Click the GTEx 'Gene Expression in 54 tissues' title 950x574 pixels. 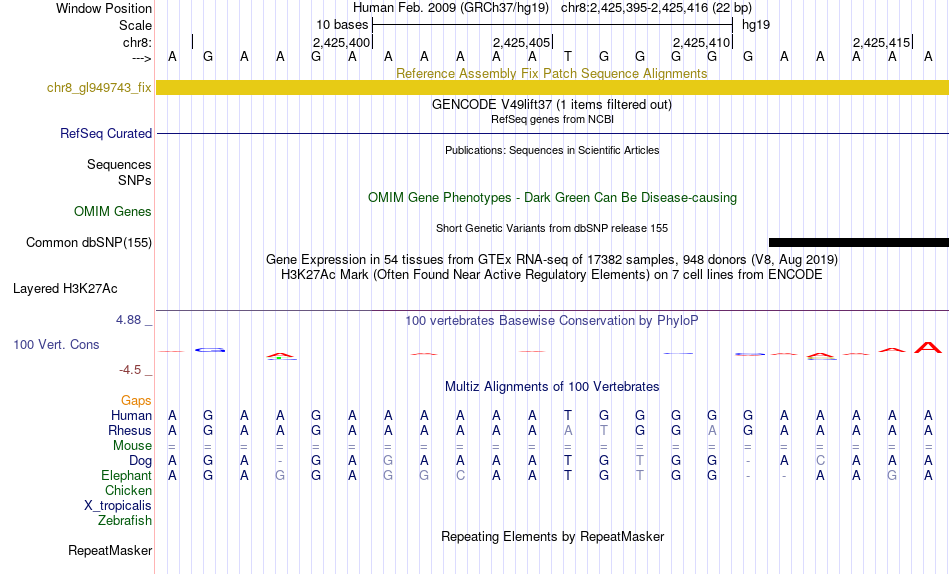[552, 259]
